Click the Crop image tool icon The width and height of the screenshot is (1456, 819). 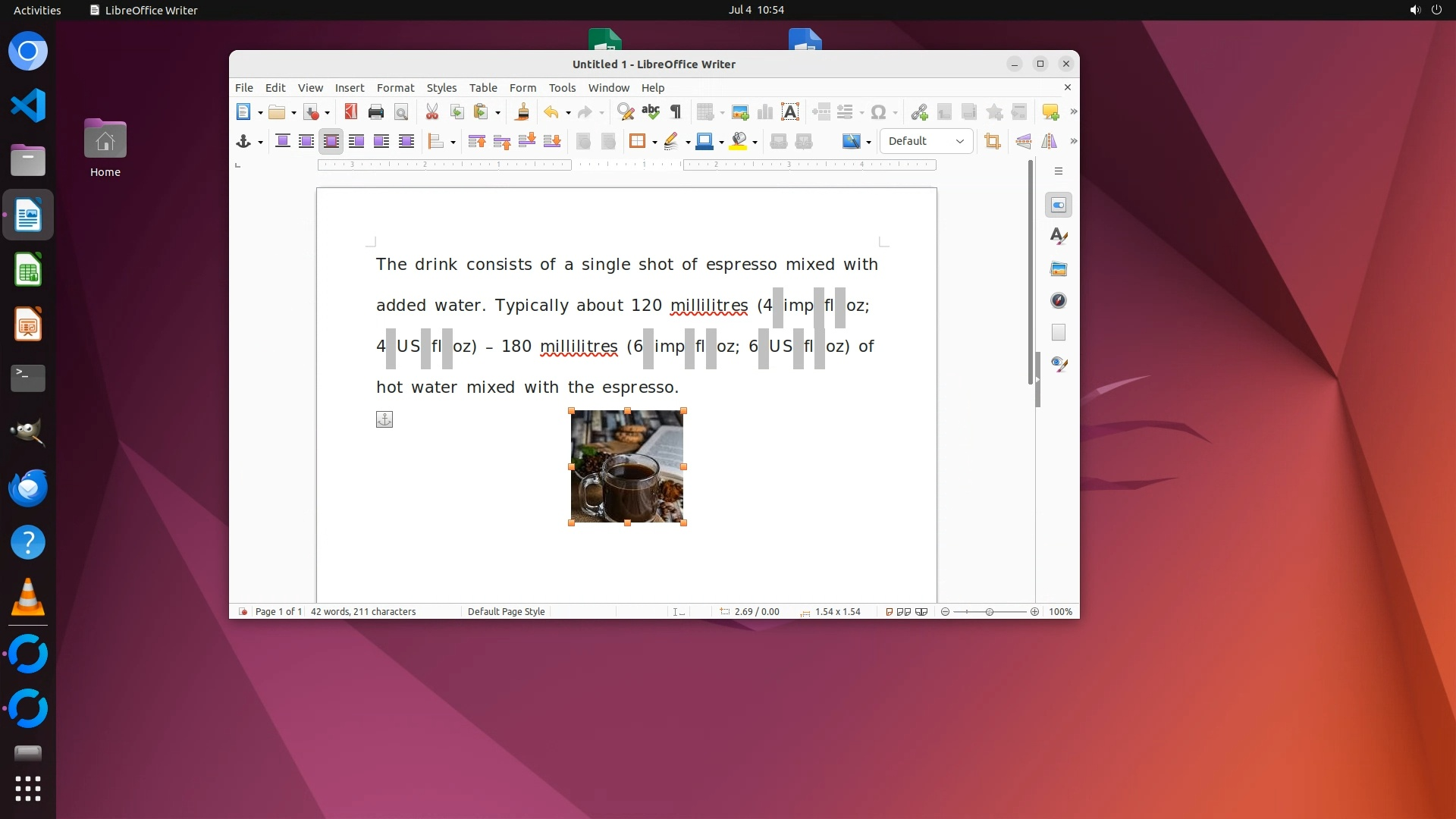992,141
